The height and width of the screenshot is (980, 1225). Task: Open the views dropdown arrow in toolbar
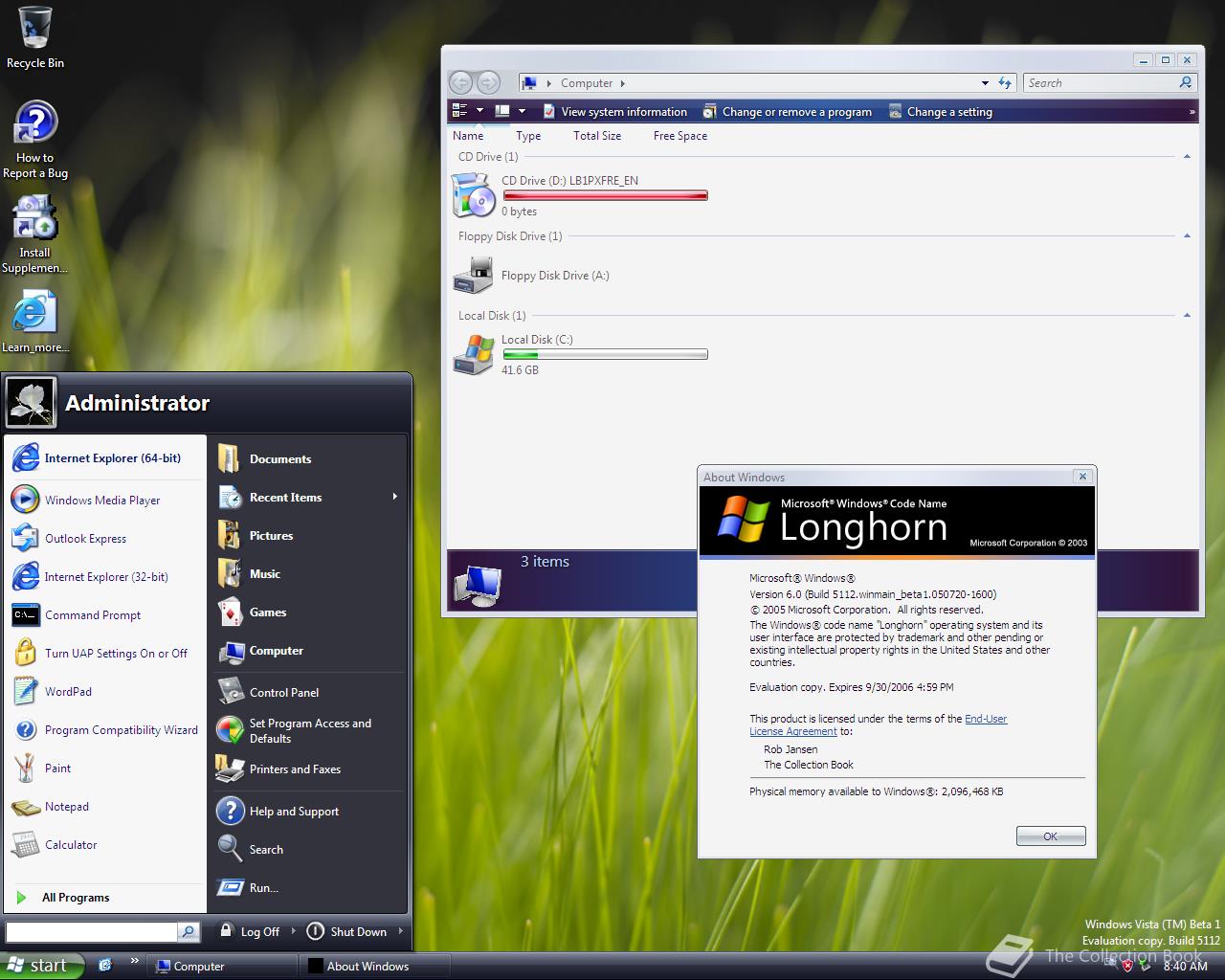tap(479, 111)
